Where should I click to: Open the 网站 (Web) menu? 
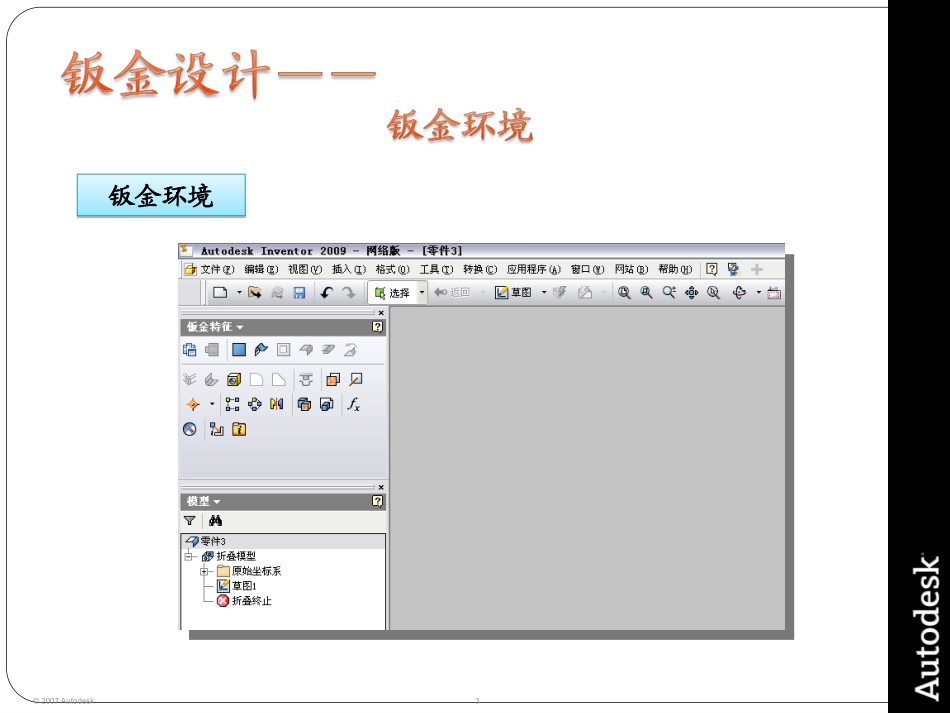631,269
